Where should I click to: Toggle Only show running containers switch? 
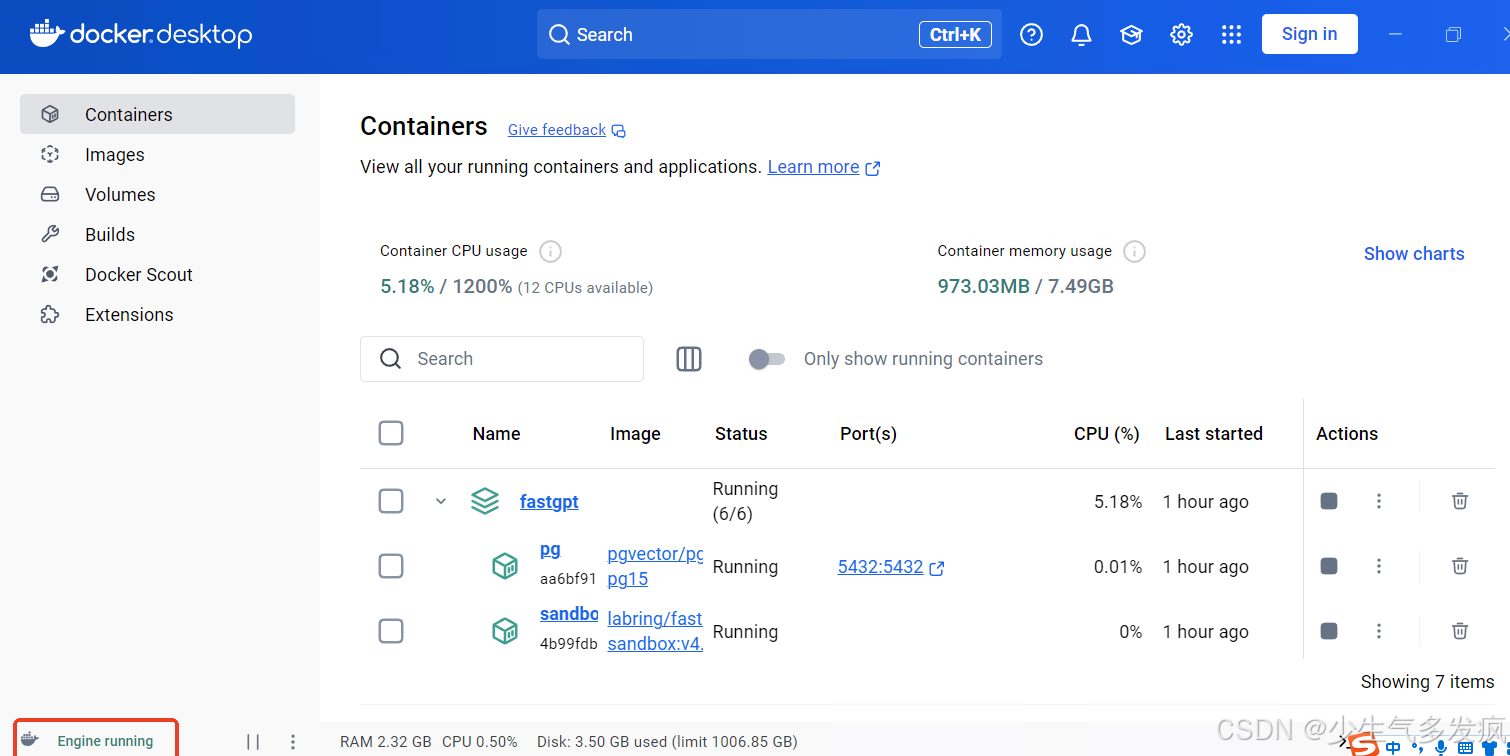pyautogui.click(x=767, y=359)
